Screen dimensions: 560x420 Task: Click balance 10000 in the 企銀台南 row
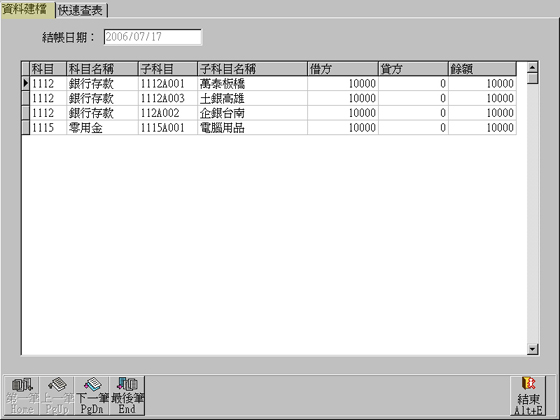[482, 113]
